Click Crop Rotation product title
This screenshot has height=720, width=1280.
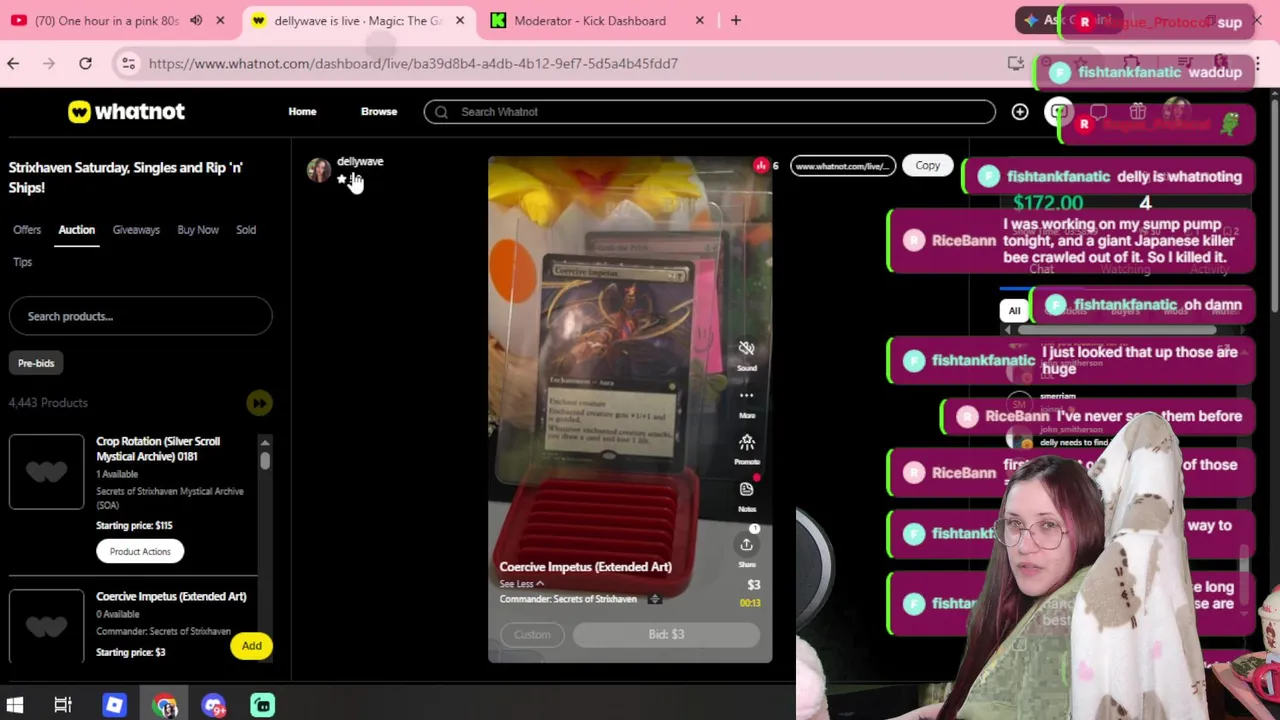[x=158, y=449]
